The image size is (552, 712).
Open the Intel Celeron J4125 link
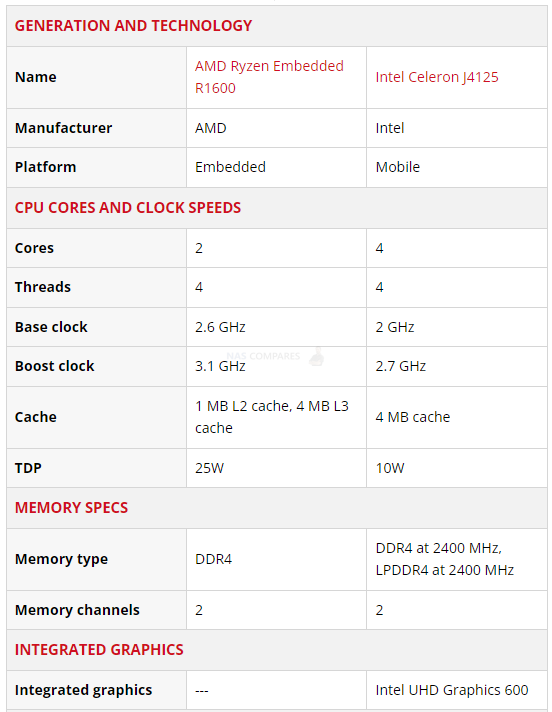tap(437, 77)
